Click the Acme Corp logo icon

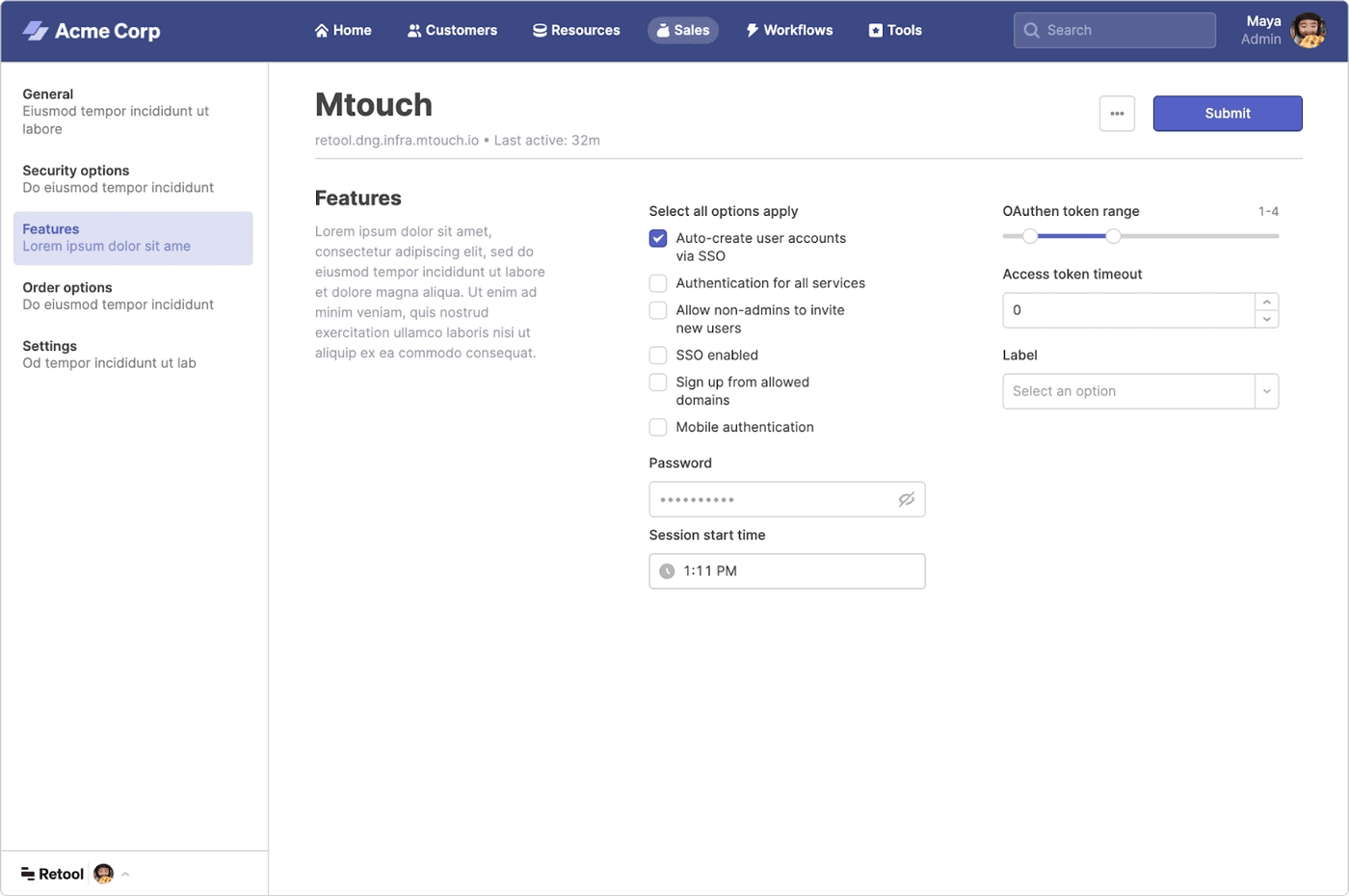[x=36, y=30]
